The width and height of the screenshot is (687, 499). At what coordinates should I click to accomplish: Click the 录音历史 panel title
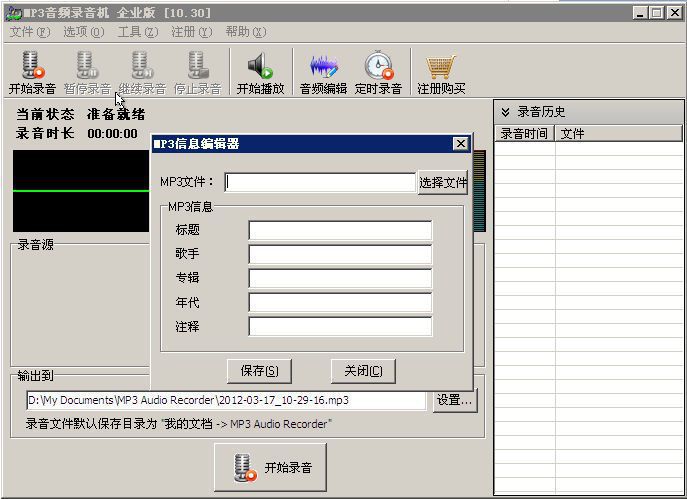pyautogui.click(x=541, y=112)
